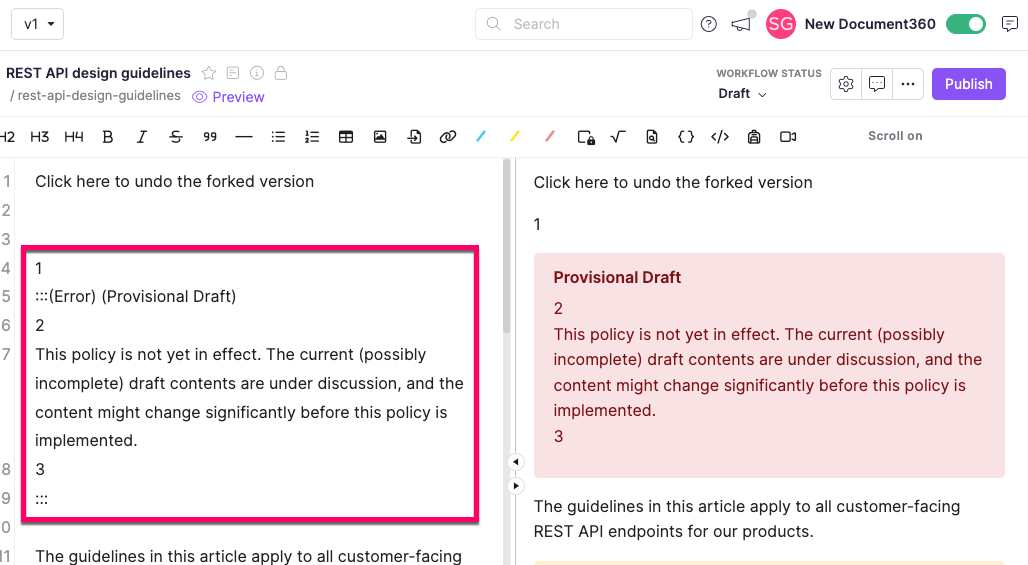Collapse preview pane with right arrow
The height and width of the screenshot is (565, 1028).
(x=515, y=486)
